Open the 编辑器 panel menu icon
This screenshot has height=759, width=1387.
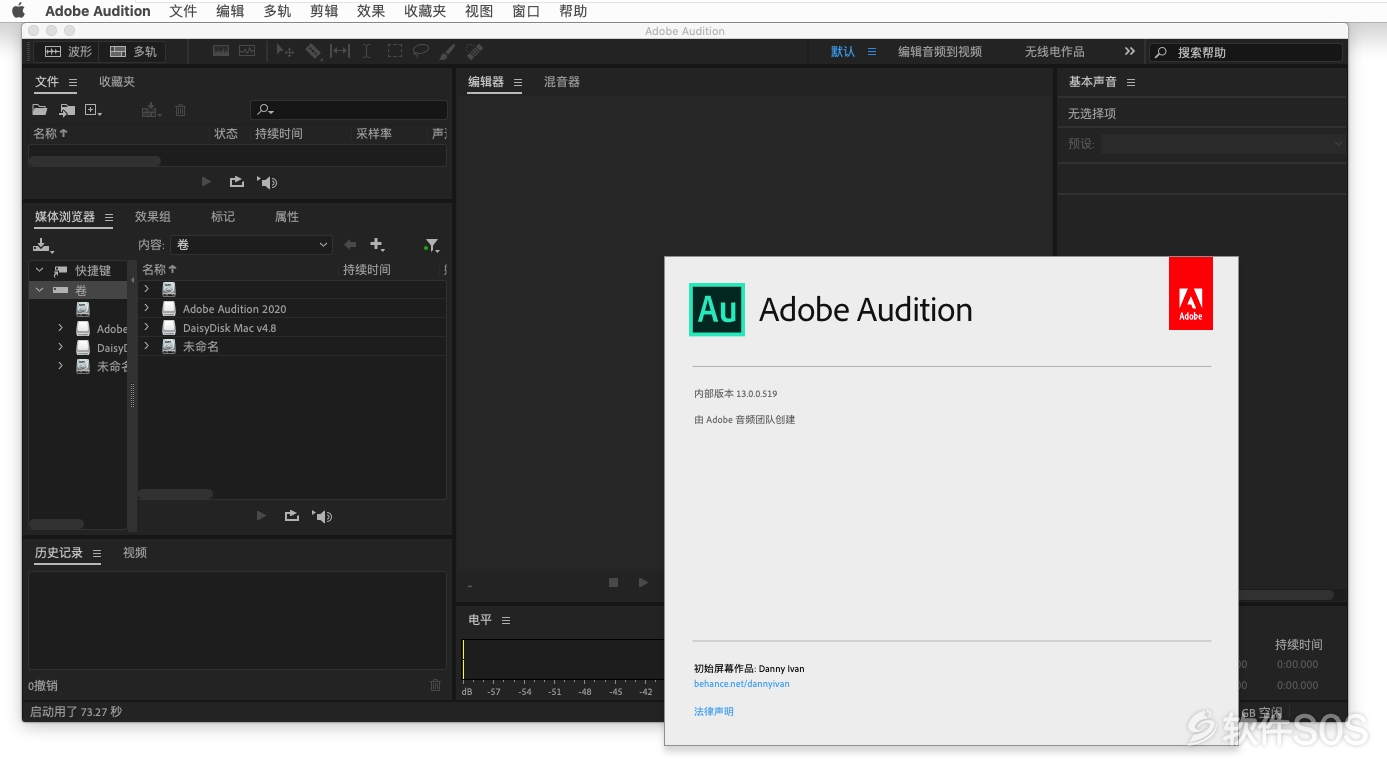(x=518, y=82)
